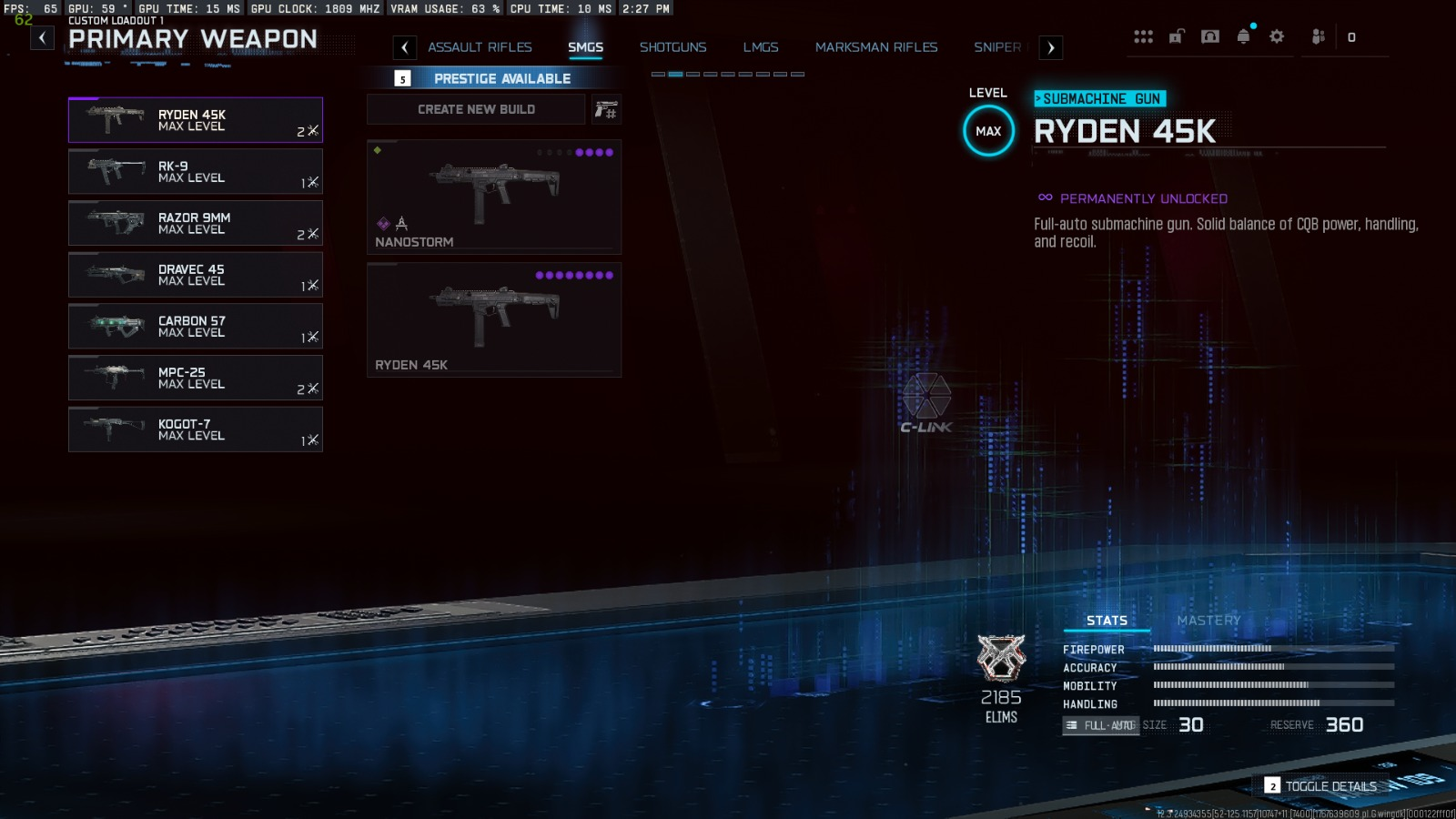Open the nine-dot grid menu icon

tap(1143, 36)
